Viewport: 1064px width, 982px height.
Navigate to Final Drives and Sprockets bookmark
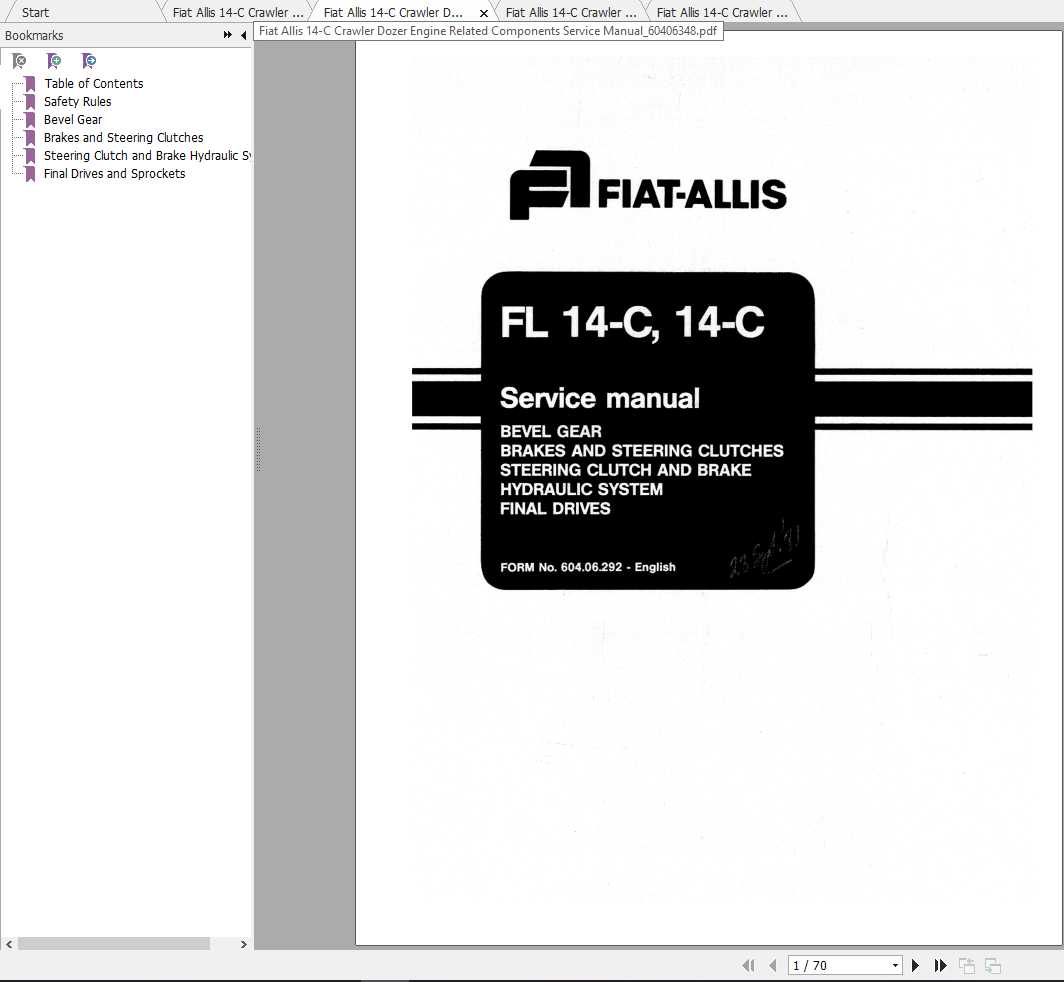(115, 173)
